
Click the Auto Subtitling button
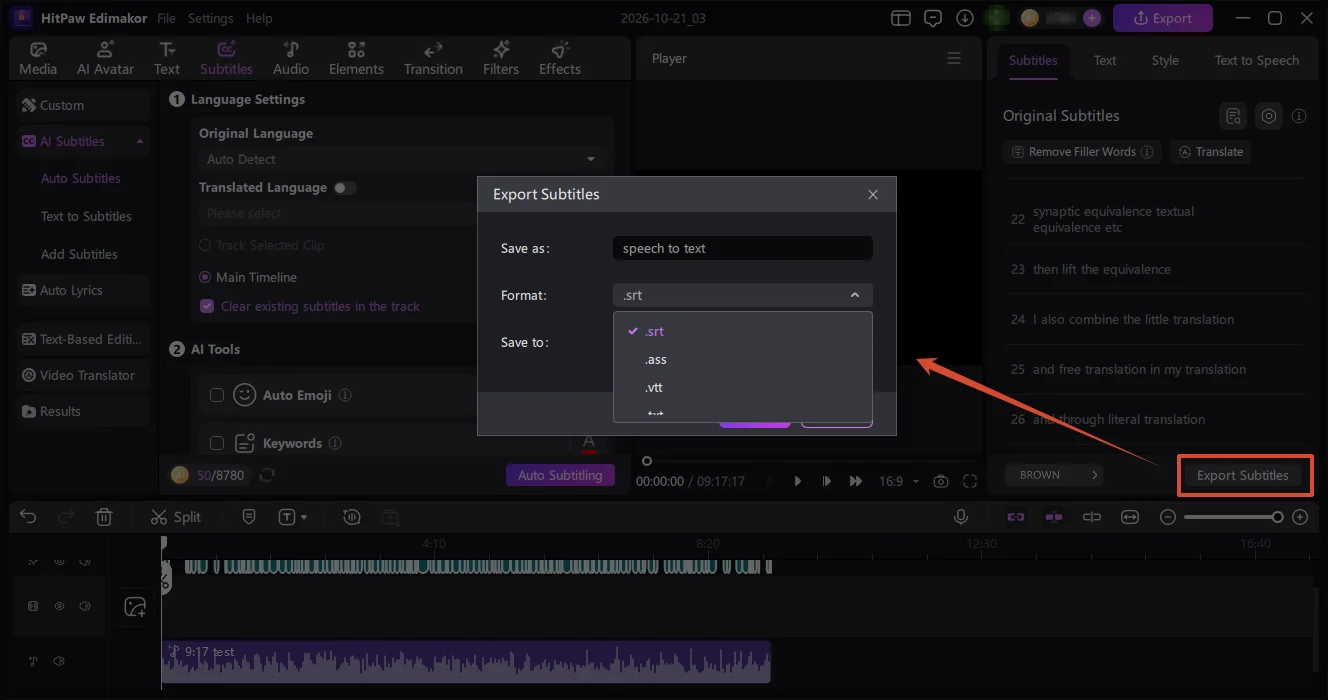tap(560, 475)
